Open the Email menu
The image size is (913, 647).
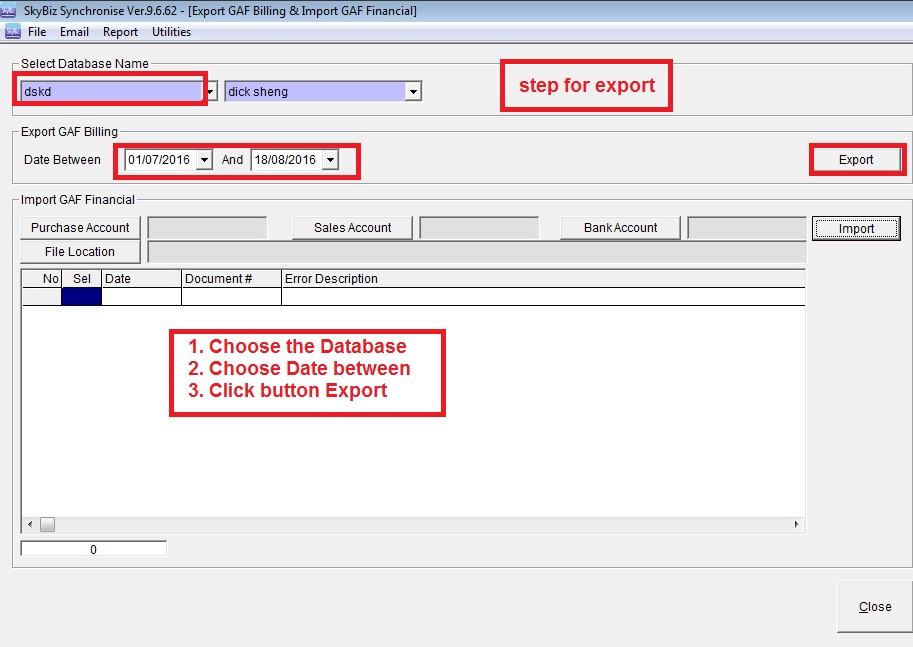click(74, 32)
